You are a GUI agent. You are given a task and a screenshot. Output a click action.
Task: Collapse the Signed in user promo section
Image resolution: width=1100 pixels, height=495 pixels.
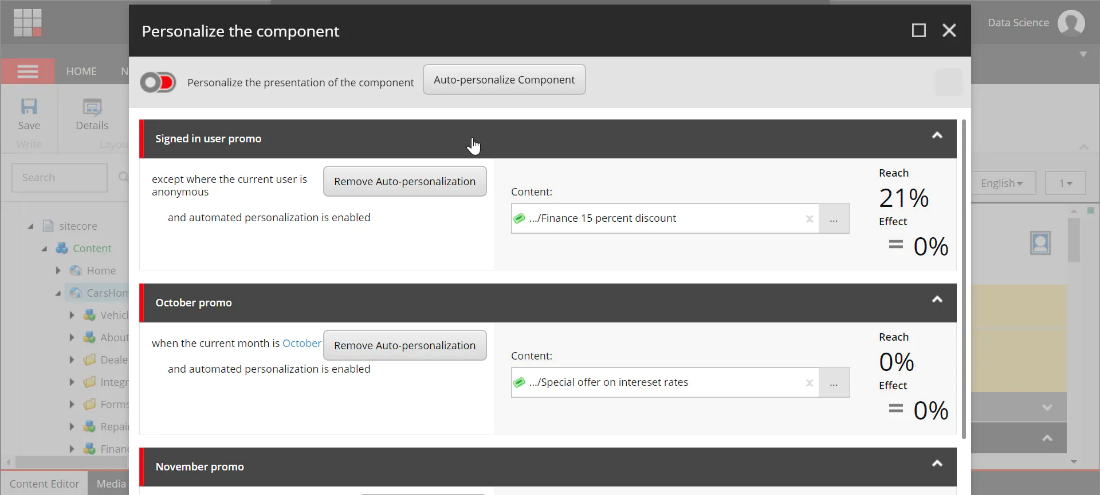pos(937,136)
